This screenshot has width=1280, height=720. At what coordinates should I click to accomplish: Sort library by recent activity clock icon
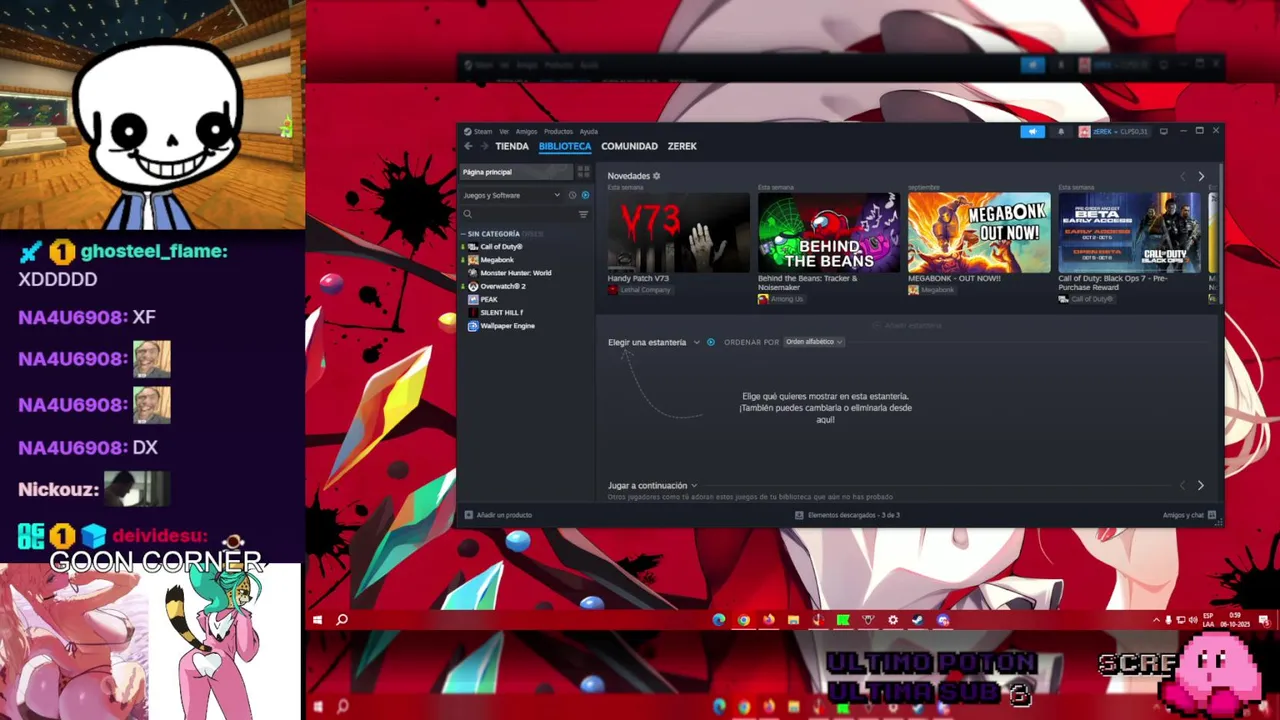coord(572,195)
